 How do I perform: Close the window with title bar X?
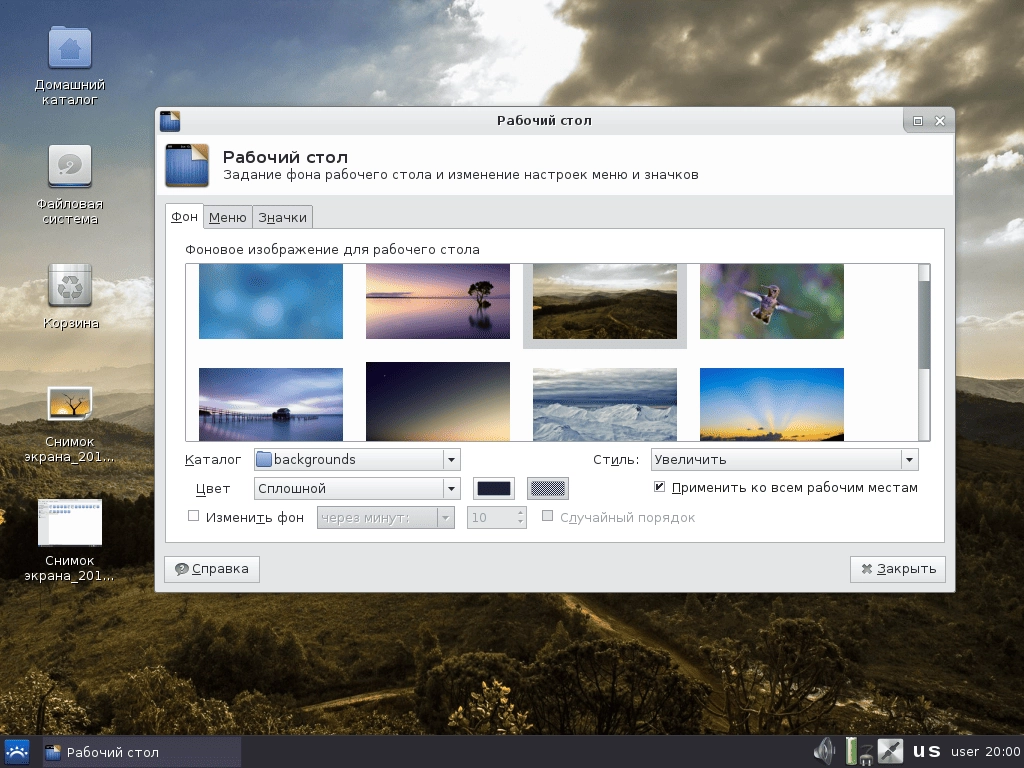coord(940,121)
